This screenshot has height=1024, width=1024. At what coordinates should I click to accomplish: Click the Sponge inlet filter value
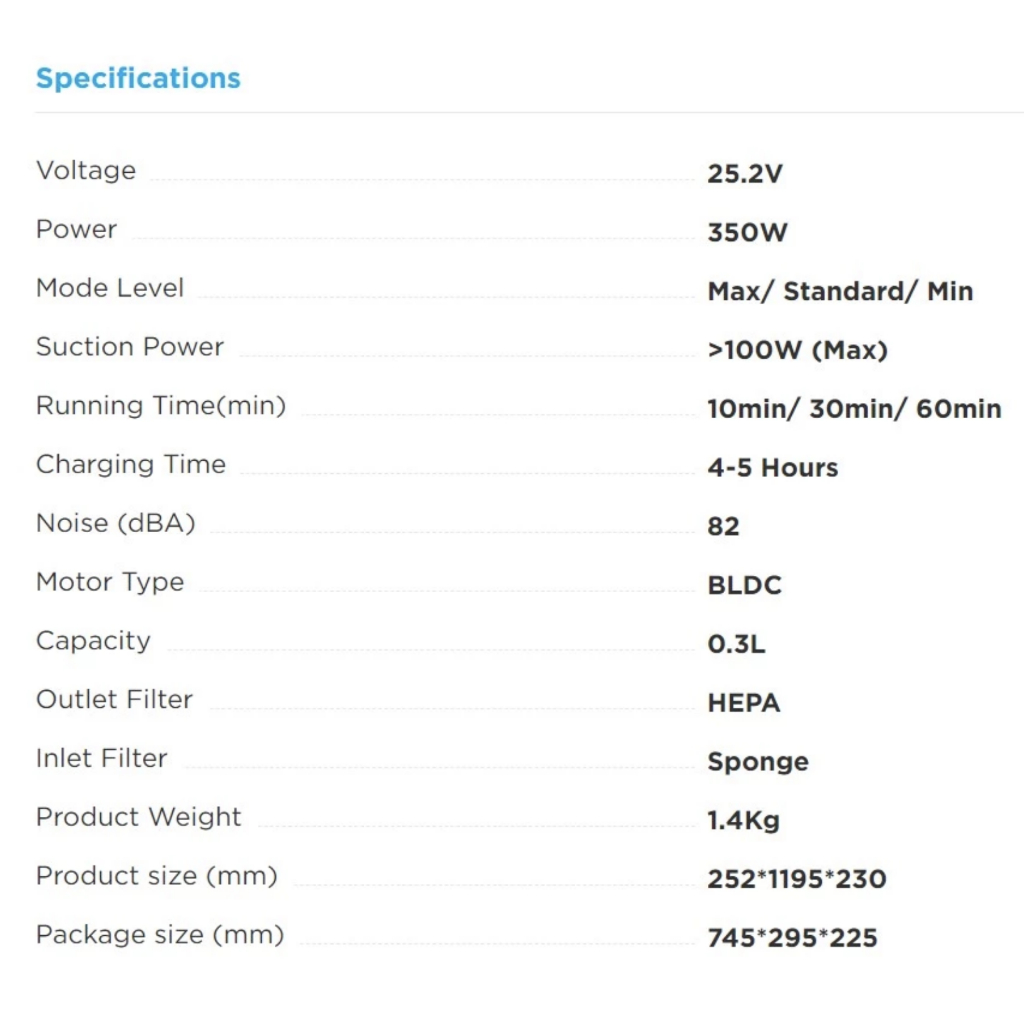coord(757,762)
